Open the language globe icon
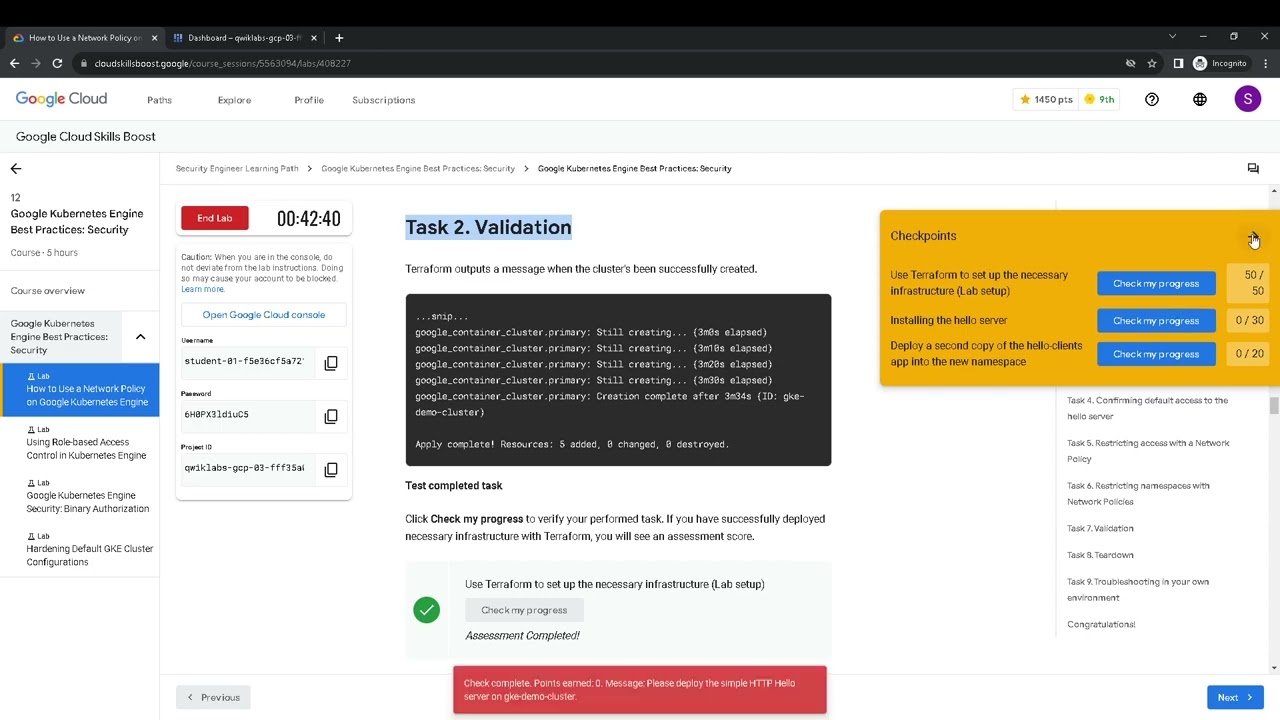Screen dimensions: 1280x720 (x=1200, y=99)
